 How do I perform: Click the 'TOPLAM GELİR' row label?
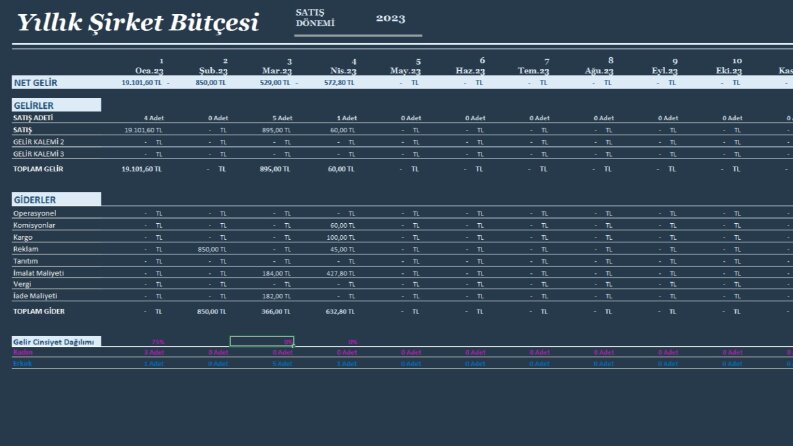click(x=38, y=169)
